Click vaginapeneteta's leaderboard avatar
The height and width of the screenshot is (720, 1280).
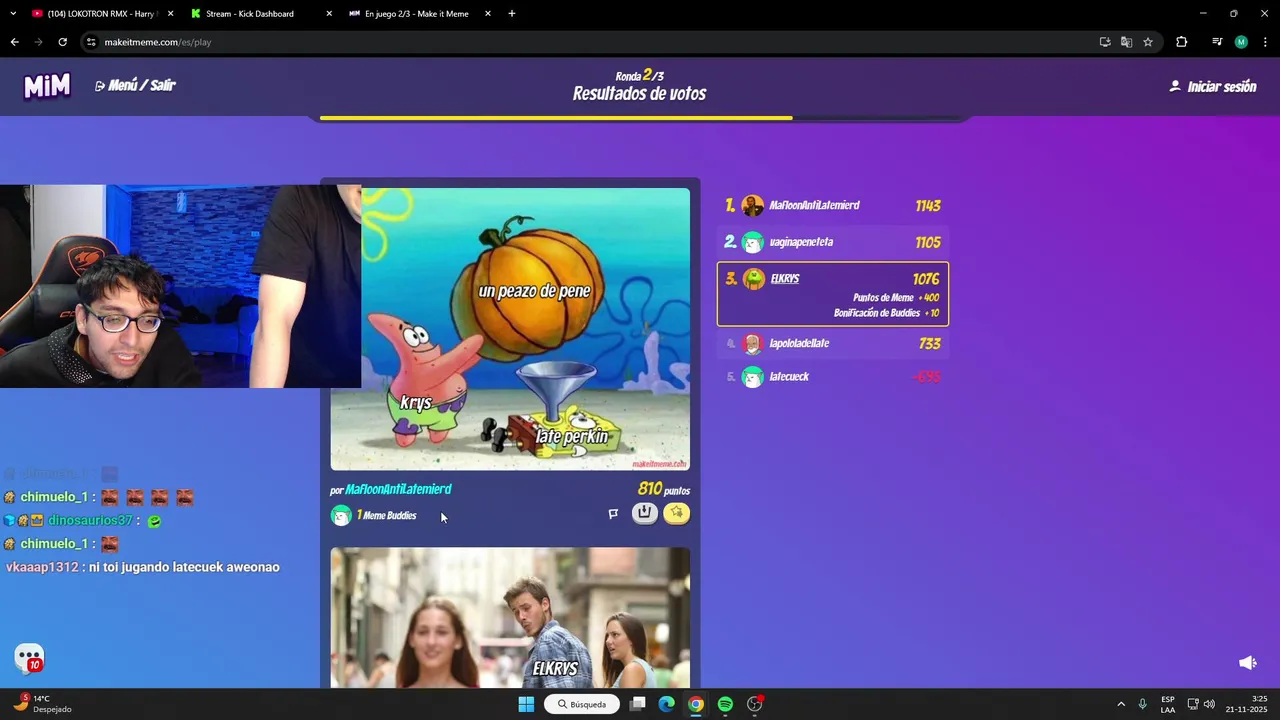click(753, 242)
